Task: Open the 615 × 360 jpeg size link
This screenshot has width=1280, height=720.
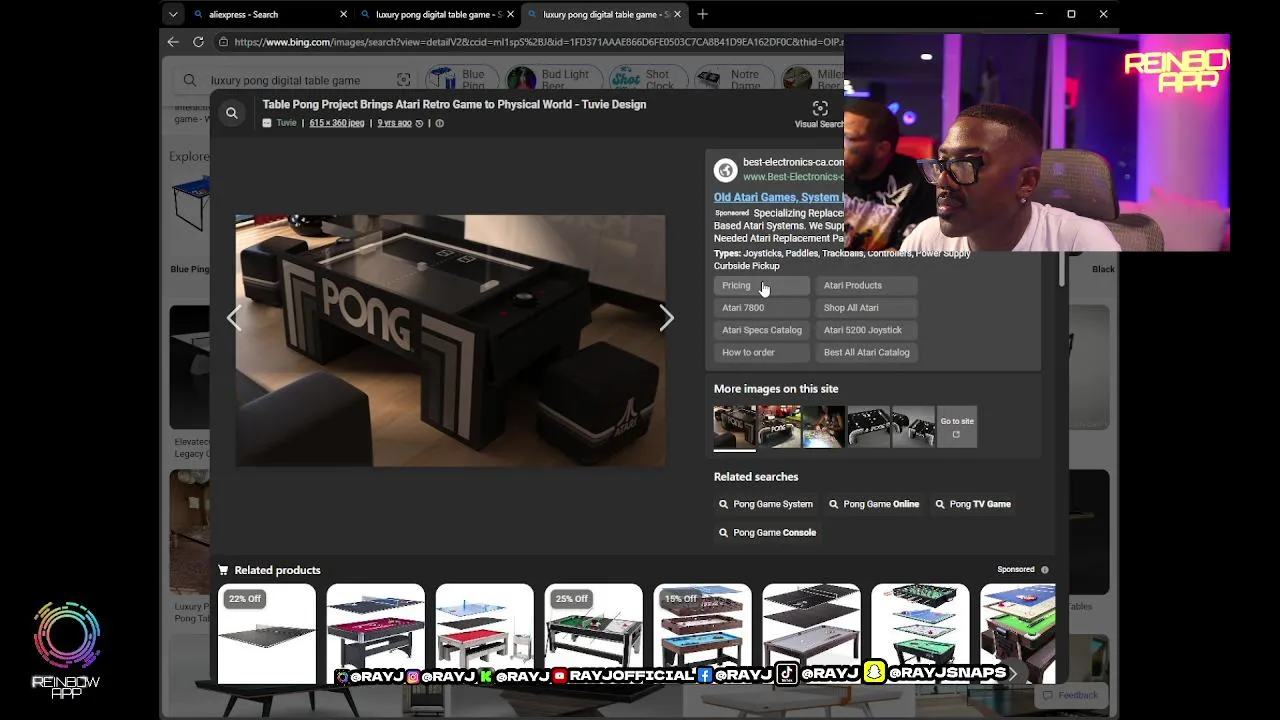Action: point(336,123)
